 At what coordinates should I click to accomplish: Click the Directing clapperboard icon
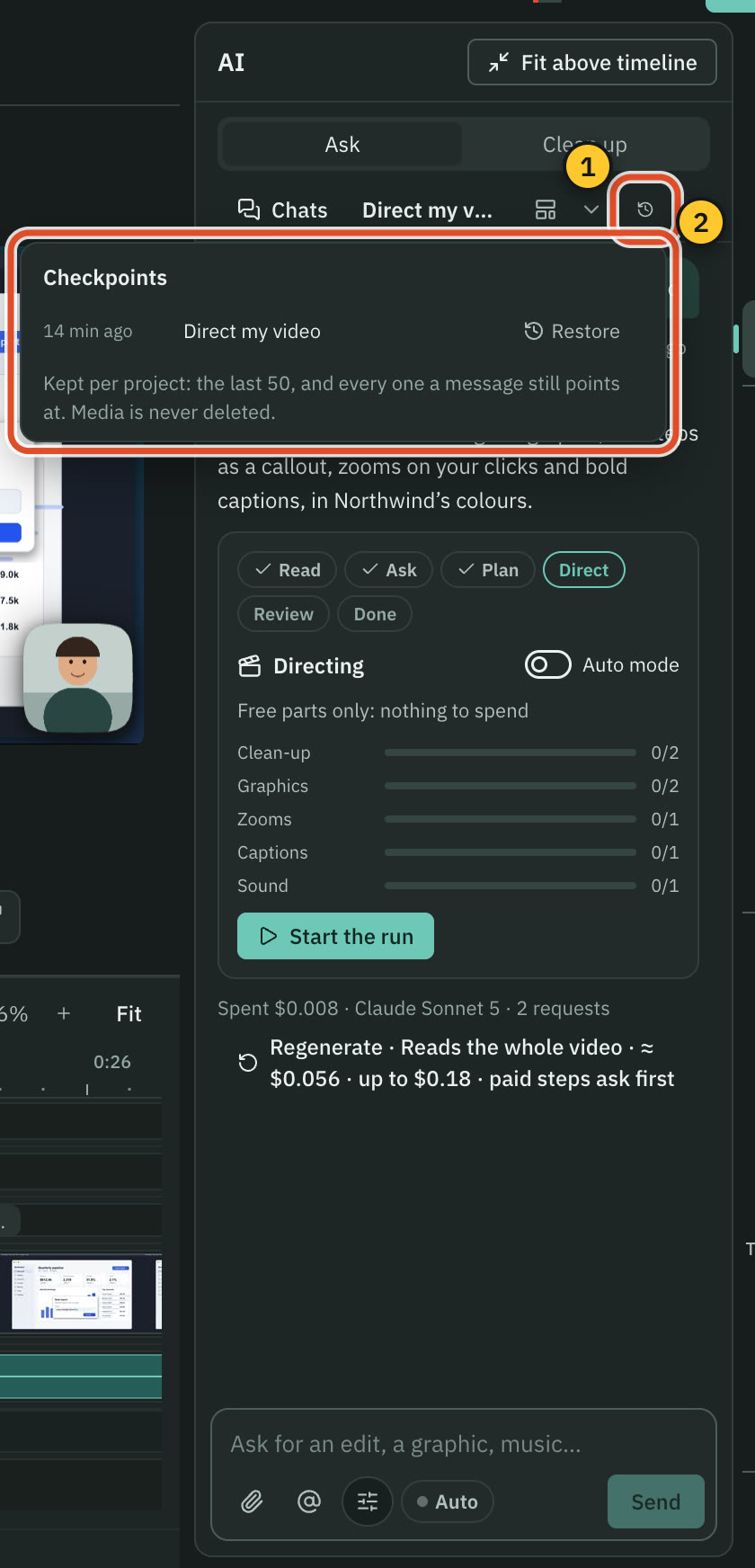click(x=249, y=666)
